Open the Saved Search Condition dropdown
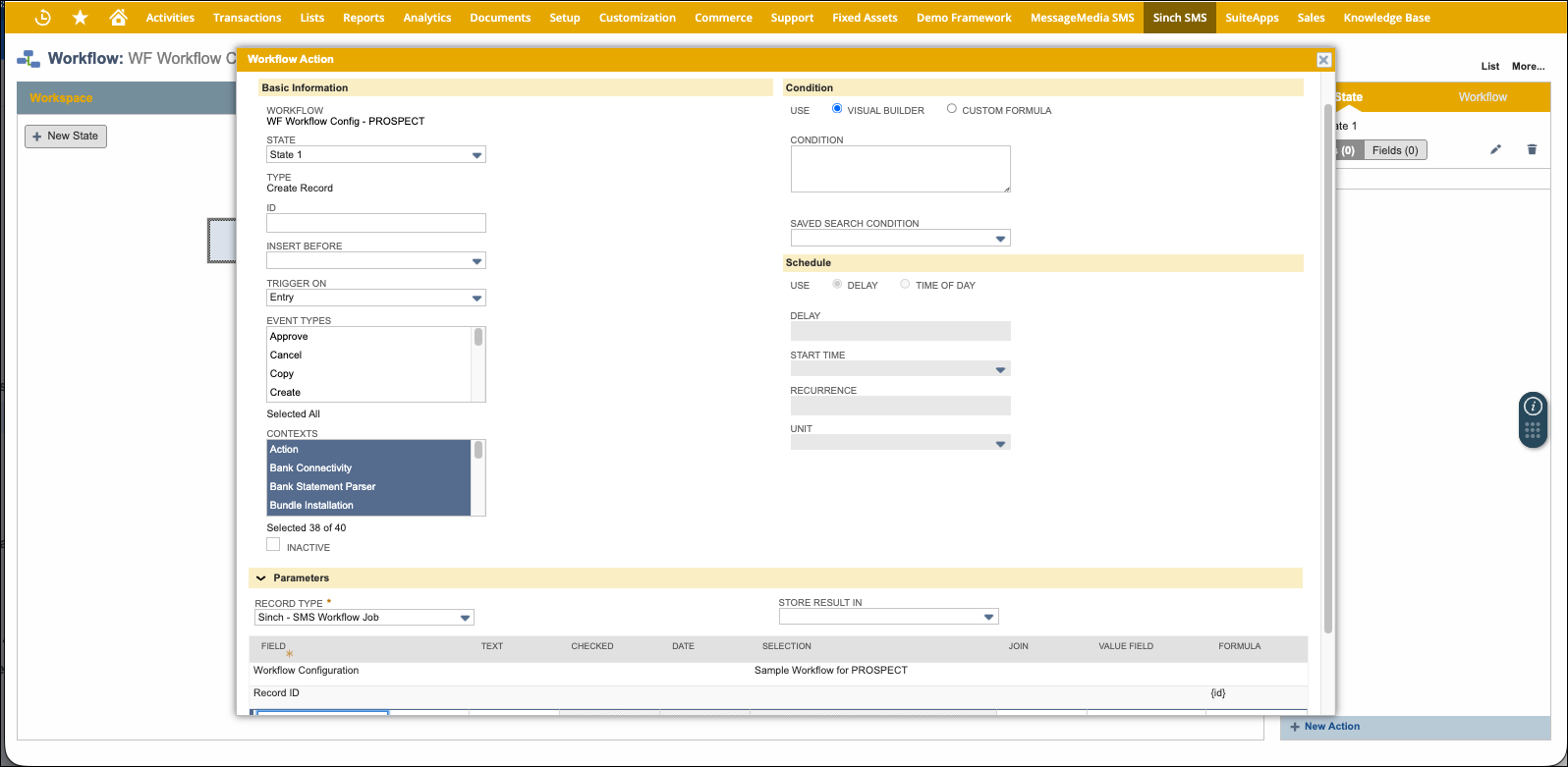 coord(900,239)
